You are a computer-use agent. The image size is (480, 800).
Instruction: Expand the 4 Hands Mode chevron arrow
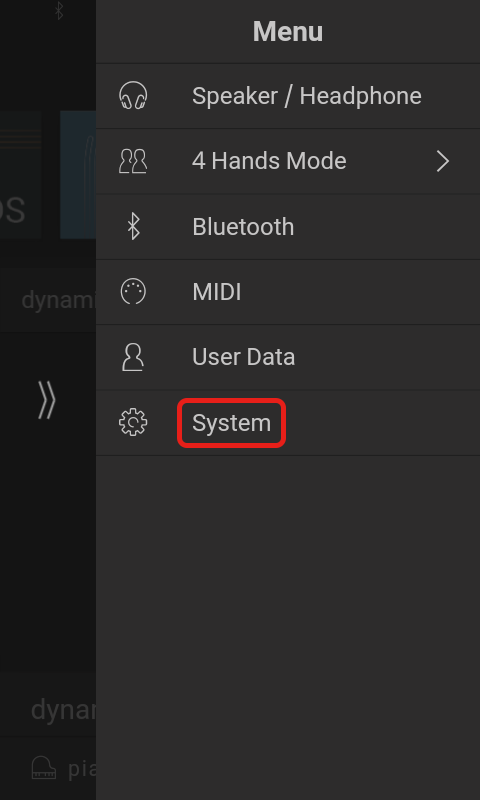tap(443, 161)
